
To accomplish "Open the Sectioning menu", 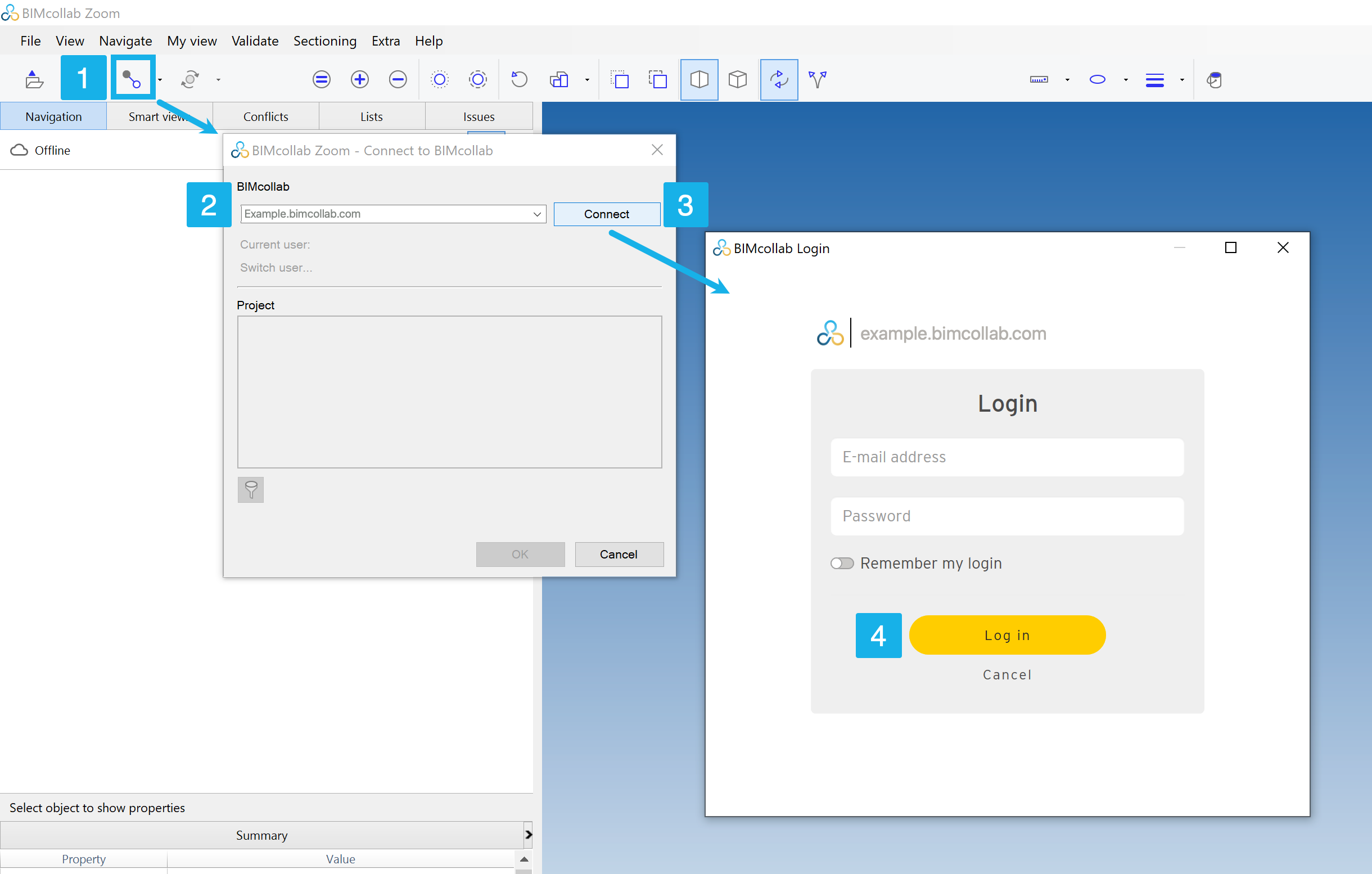I will click(325, 41).
